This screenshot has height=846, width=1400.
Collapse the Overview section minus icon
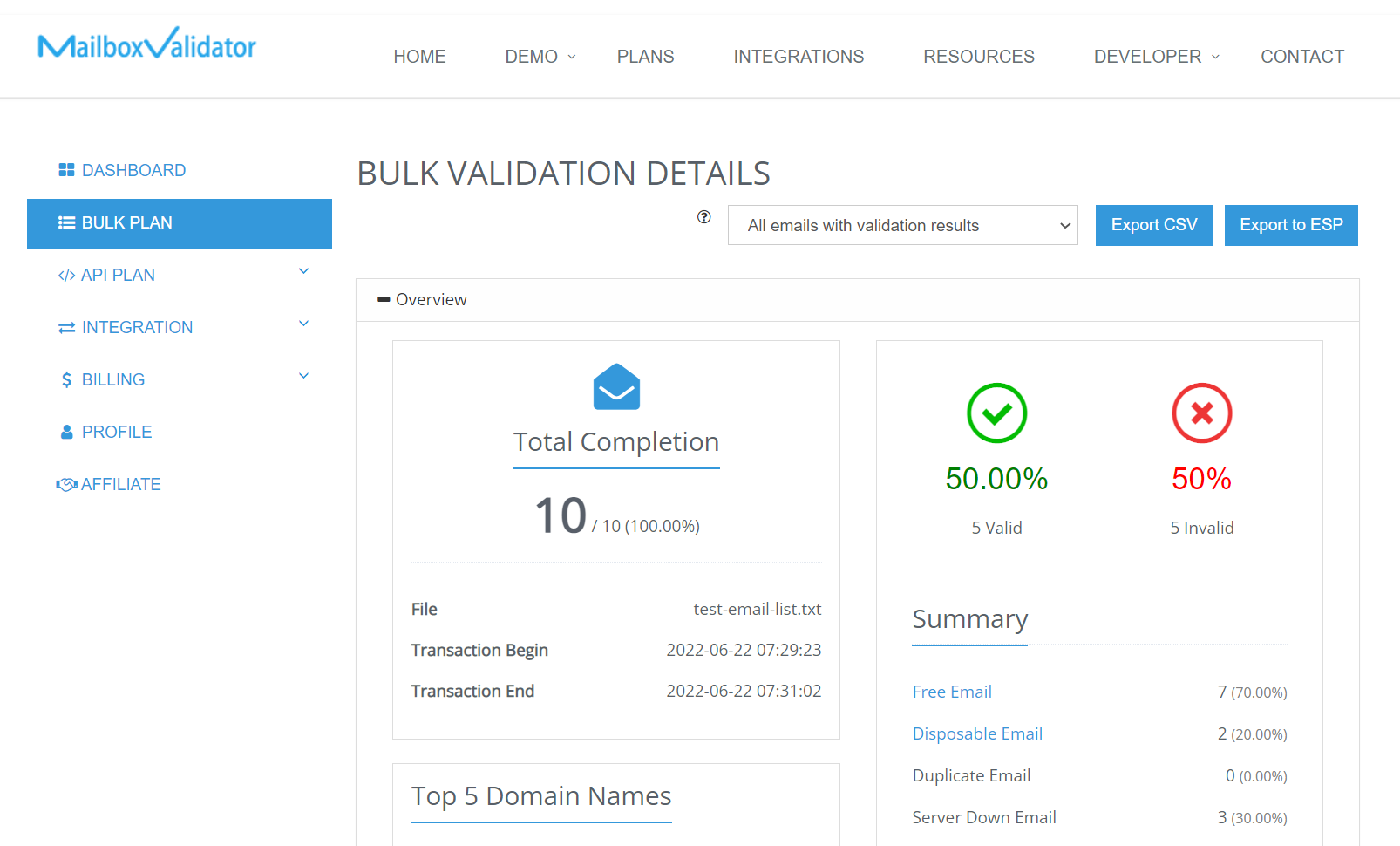(x=384, y=300)
